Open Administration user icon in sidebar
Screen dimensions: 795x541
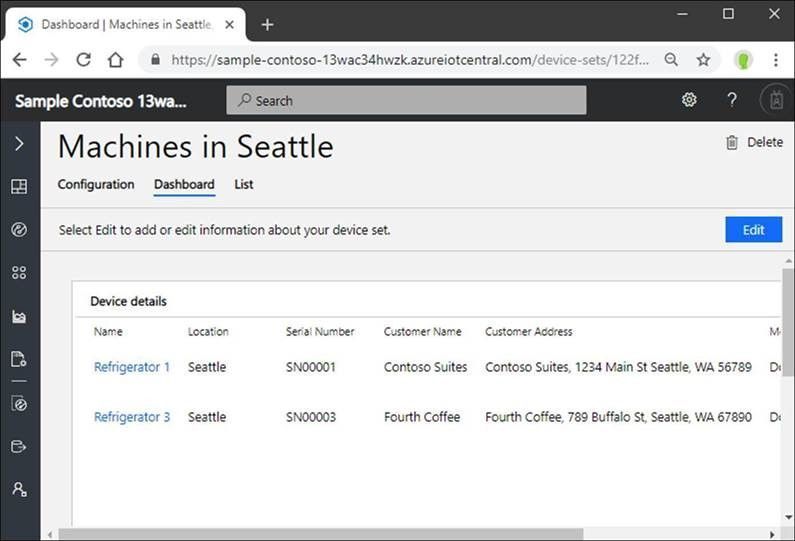pos(19,489)
